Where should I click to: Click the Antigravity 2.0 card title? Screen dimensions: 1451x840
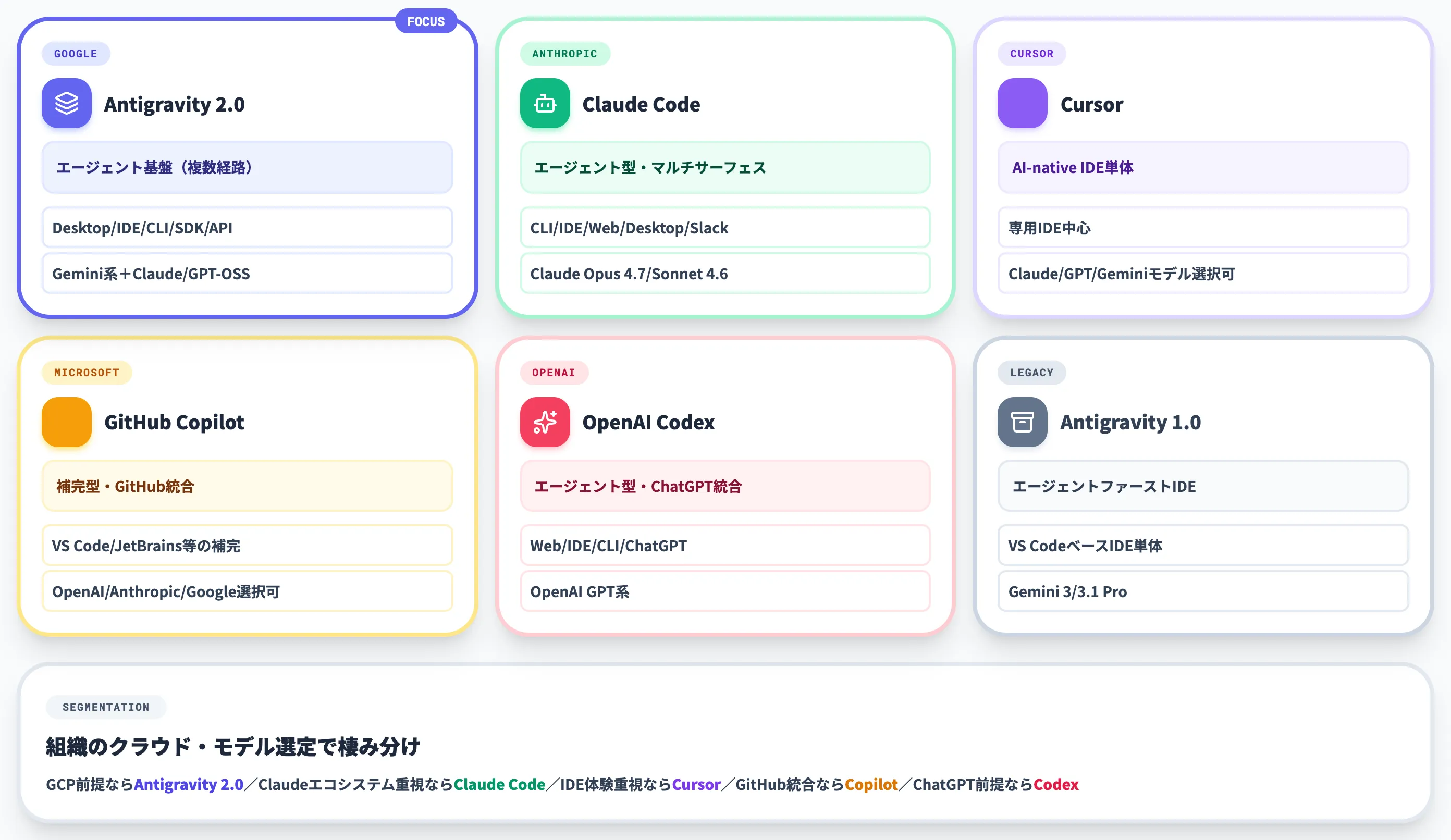(x=175, y=104)
